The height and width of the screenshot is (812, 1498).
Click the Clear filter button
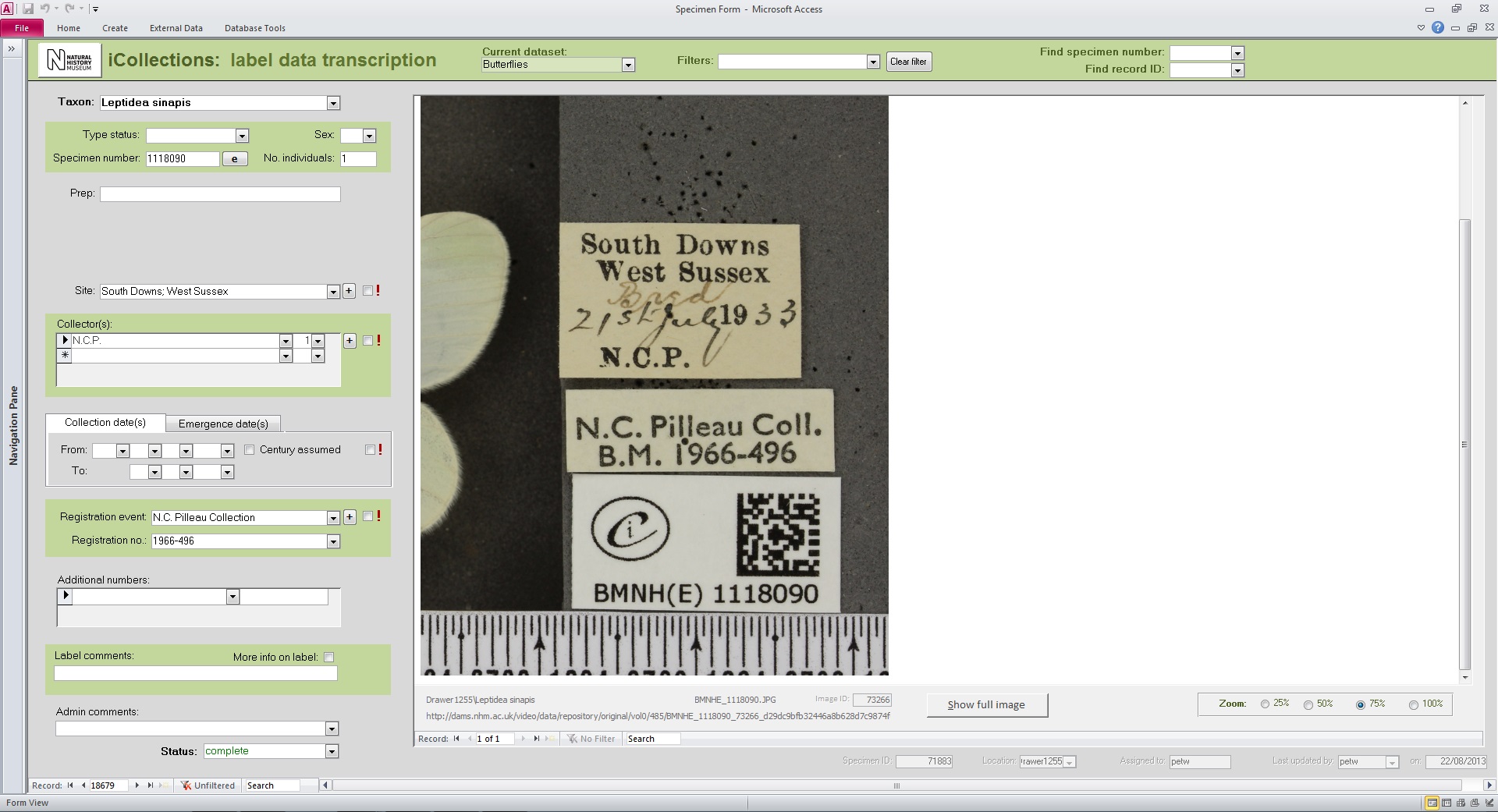(909, 62)
